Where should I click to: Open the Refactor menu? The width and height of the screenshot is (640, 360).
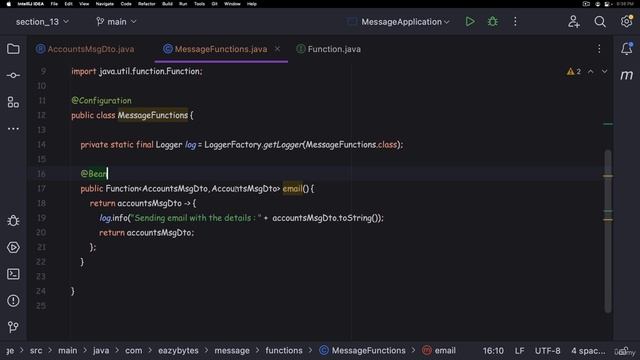[x=147, y=4]
